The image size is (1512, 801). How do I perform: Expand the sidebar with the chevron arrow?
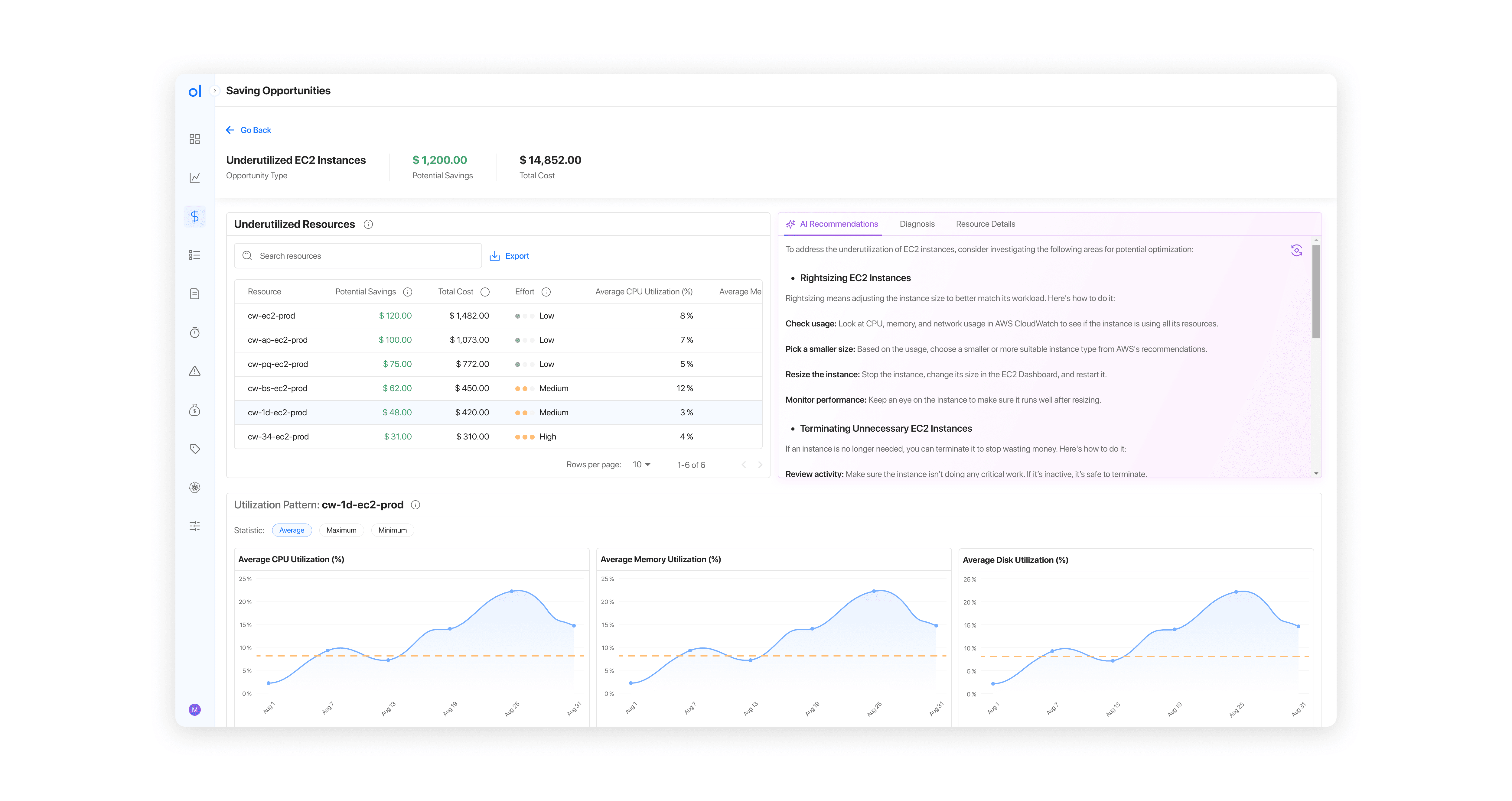point(215,91)
